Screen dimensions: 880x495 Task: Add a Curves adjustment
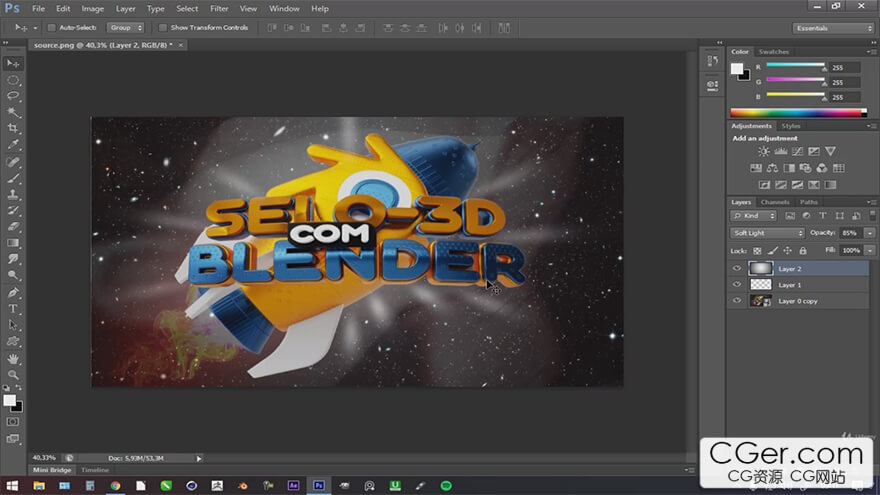(x=797, y=152)
